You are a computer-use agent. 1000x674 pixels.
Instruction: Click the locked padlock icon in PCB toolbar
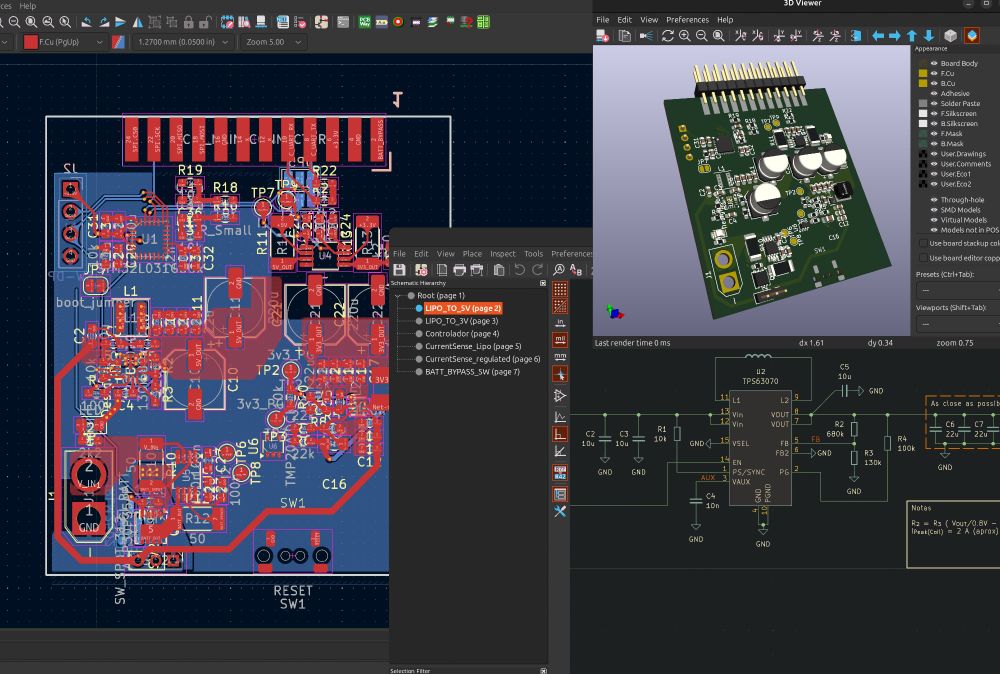coord(189,22)
